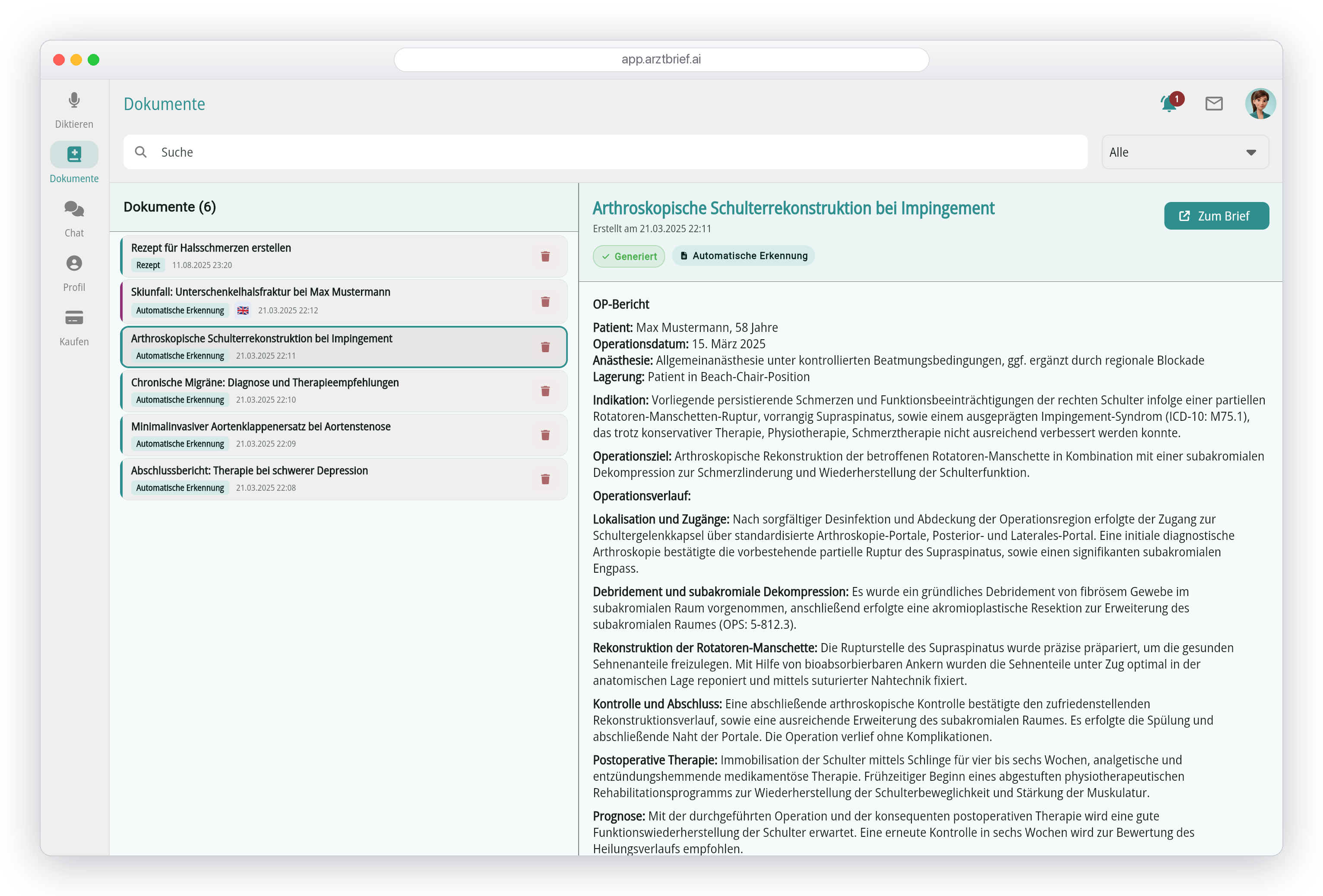
Task: Open Rezept für Halsschmerzen erstellen document
Action: (x=343, y=256)
